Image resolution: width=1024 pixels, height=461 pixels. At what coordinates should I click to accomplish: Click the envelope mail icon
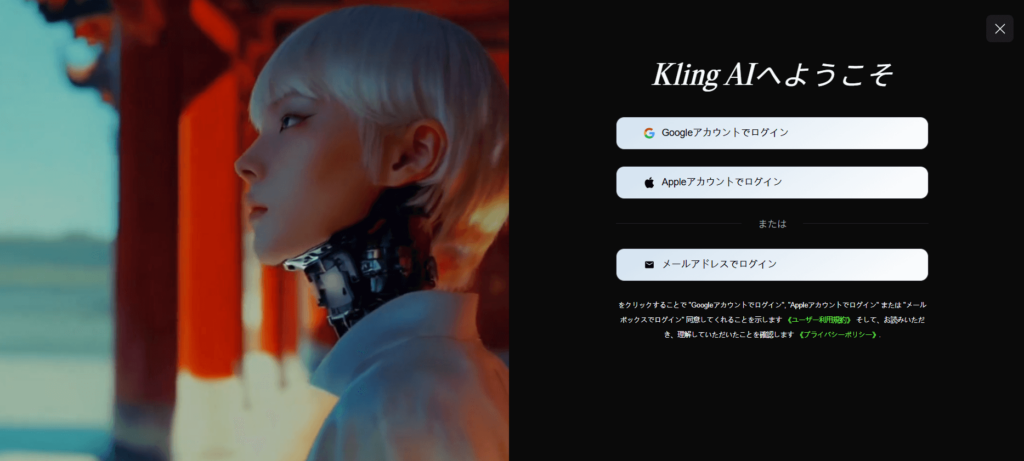click(x=648, y=264)
